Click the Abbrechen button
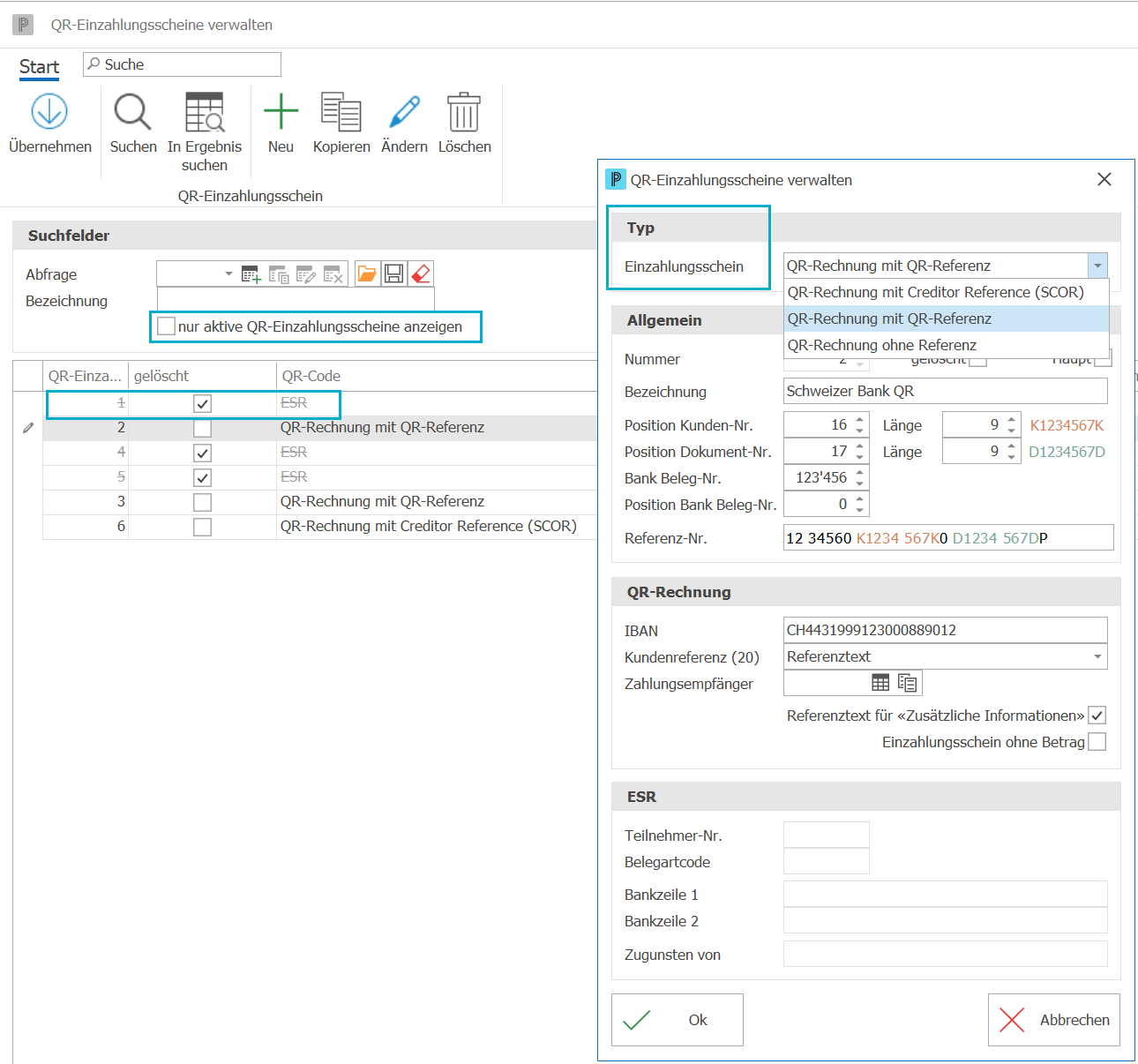 [x=1054, y=1020]
